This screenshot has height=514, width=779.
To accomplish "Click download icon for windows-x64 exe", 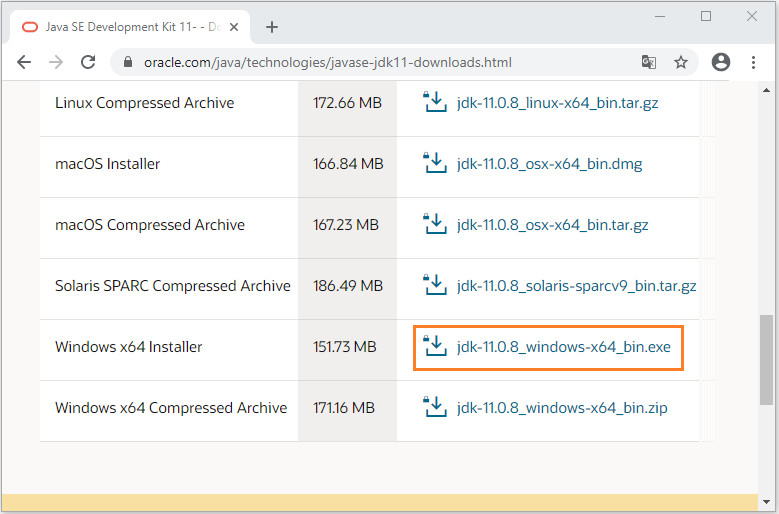I will [435, 346].
